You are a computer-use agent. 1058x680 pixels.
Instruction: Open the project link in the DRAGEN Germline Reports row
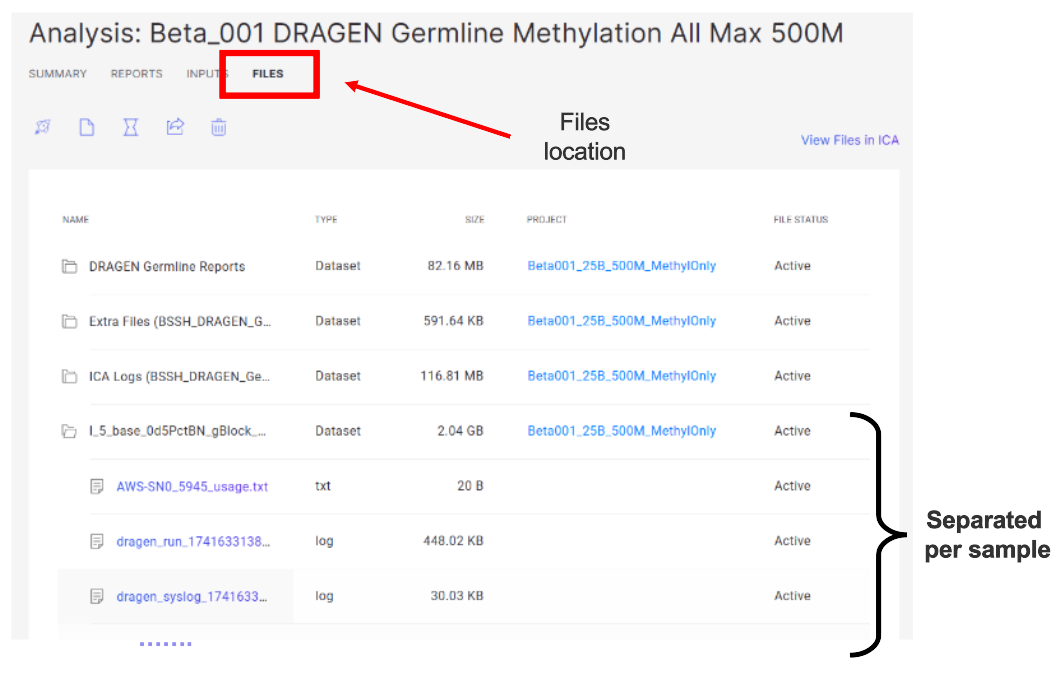tap(621, 267)
